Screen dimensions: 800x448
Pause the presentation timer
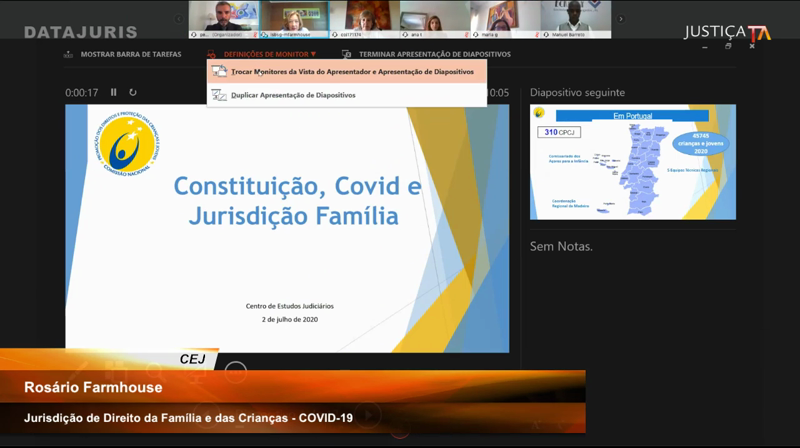[x=113, y=92]
